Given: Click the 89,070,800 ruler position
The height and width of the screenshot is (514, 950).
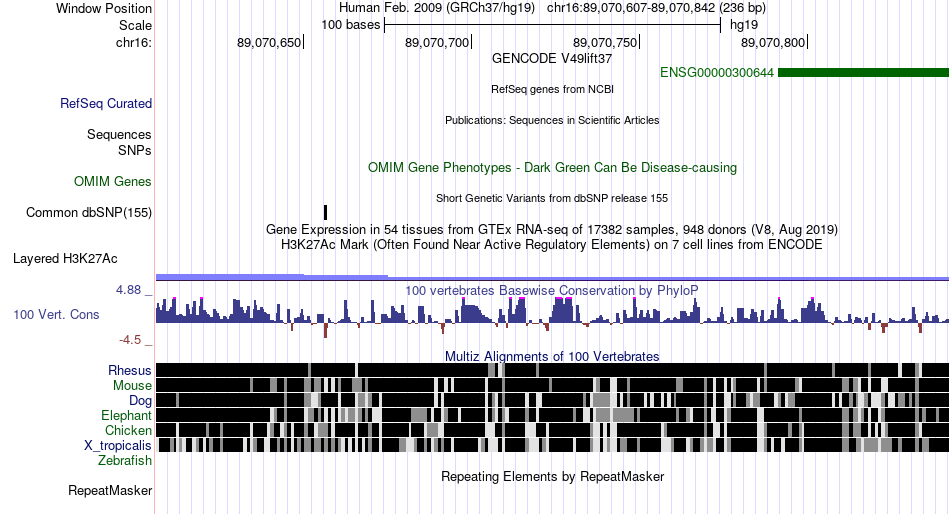Looking at the screenshot, I should point(773,42).
